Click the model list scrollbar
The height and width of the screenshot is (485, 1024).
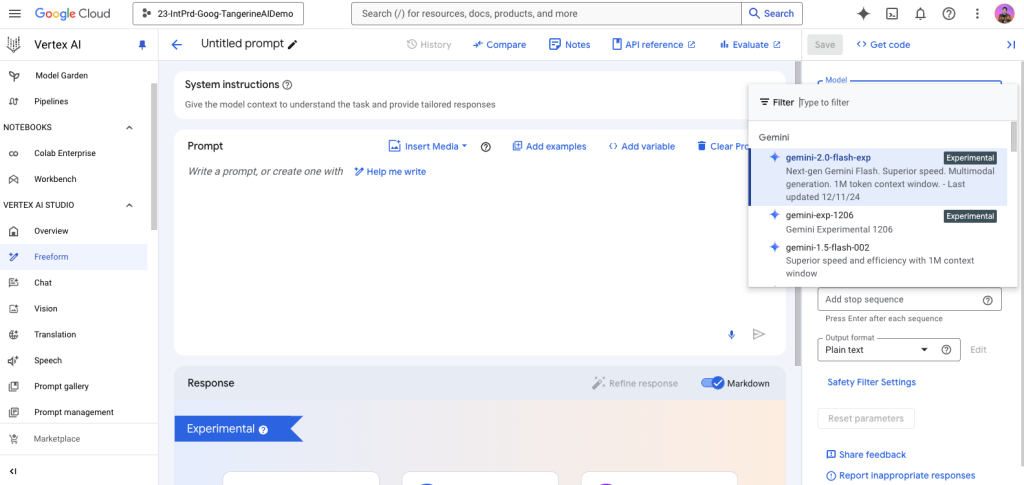[x=1014, y=136]
